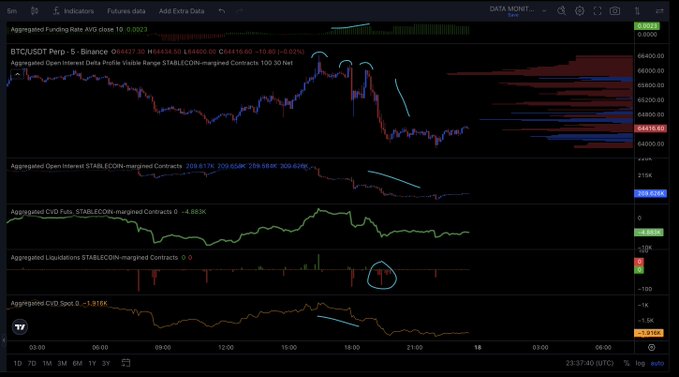This screenshot has height=377, width=679.
Task: Click the 0.0023 funding rate value tag
Action: click(x=647, y=26)
